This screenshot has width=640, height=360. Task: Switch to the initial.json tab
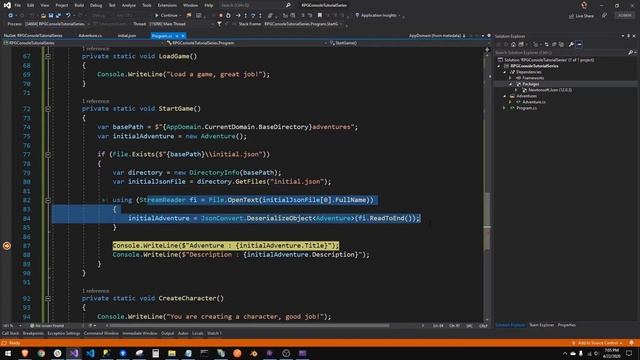coord(127,36)
